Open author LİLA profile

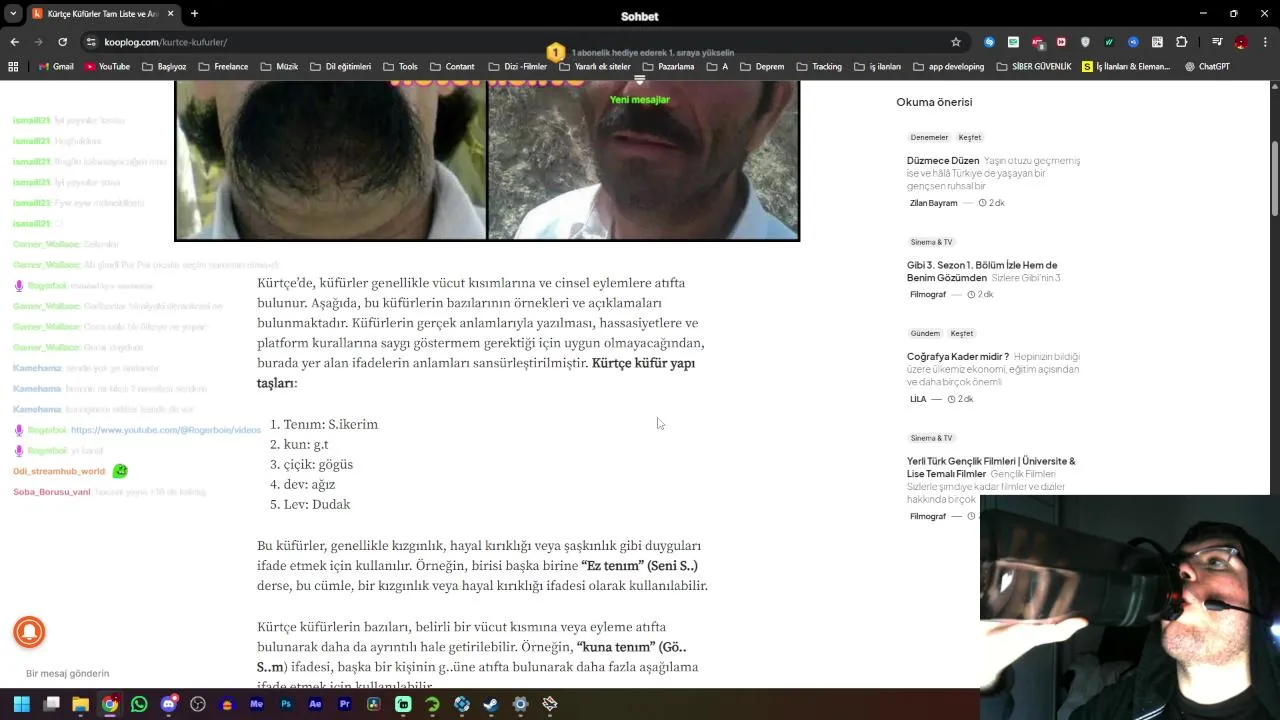click(x=918, y=399)
